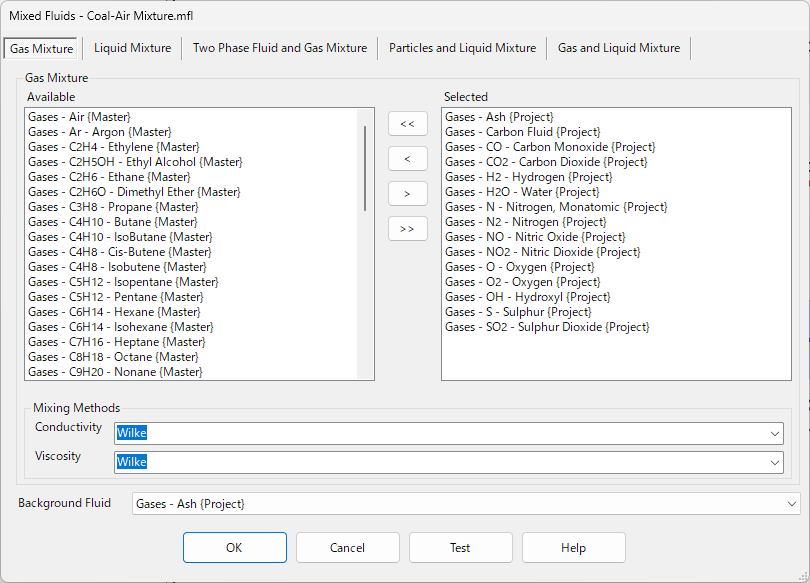Open Help for the mixed fluids dialog
Viewport: 810px width, 583px height.
[573, 547]
